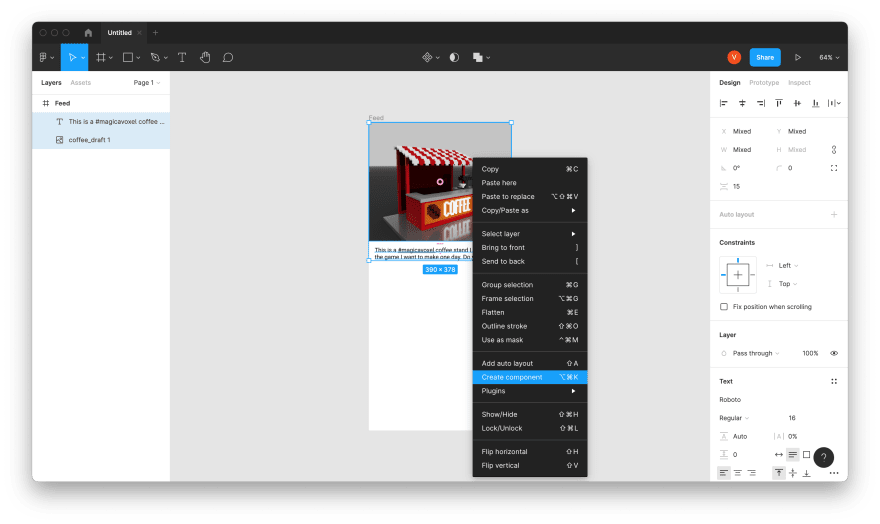Select the Frame tool
The image size is (880, 524).
coord(101,57)
